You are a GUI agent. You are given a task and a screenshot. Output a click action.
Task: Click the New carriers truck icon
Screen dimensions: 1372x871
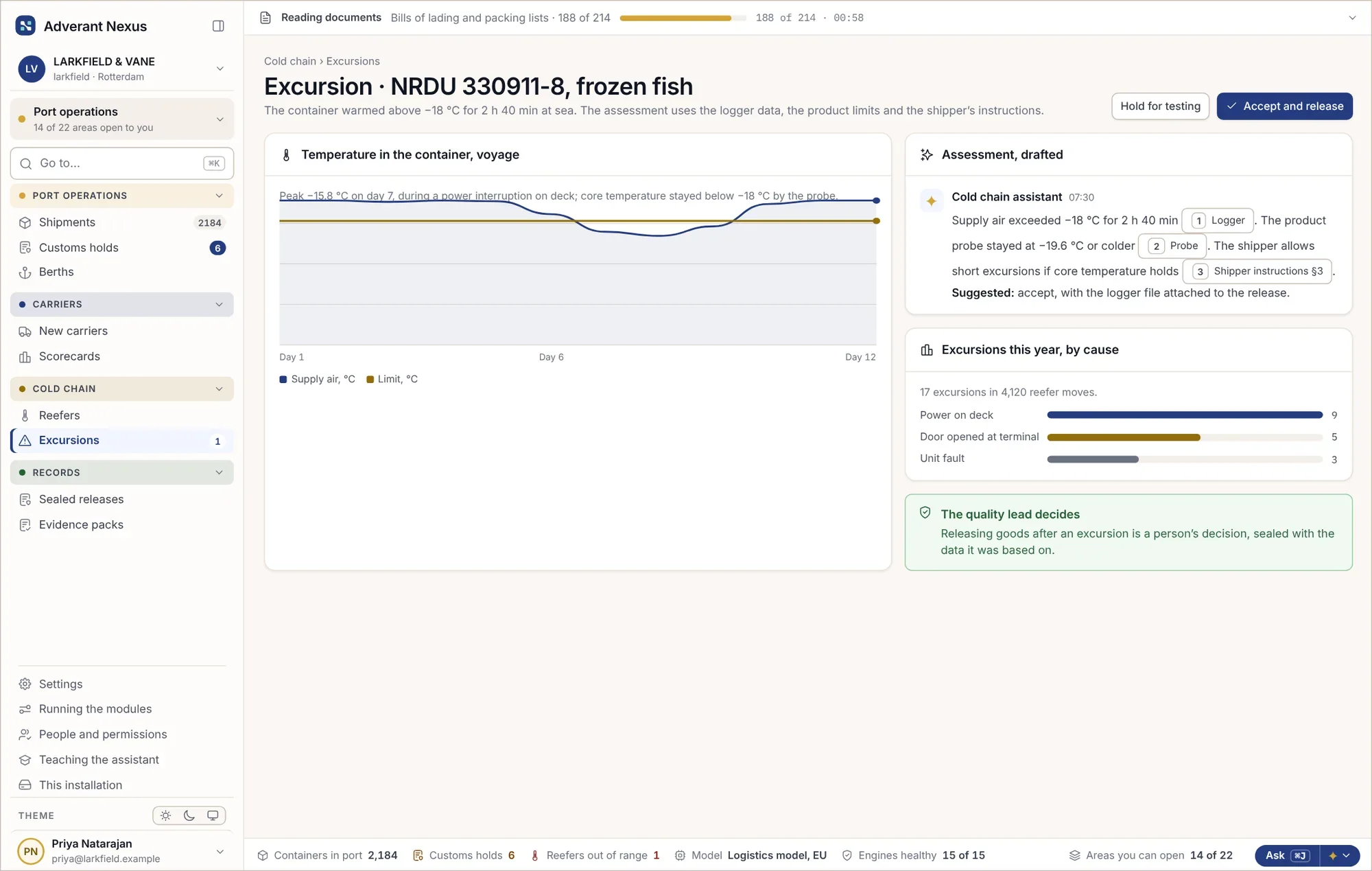[25, 332]
